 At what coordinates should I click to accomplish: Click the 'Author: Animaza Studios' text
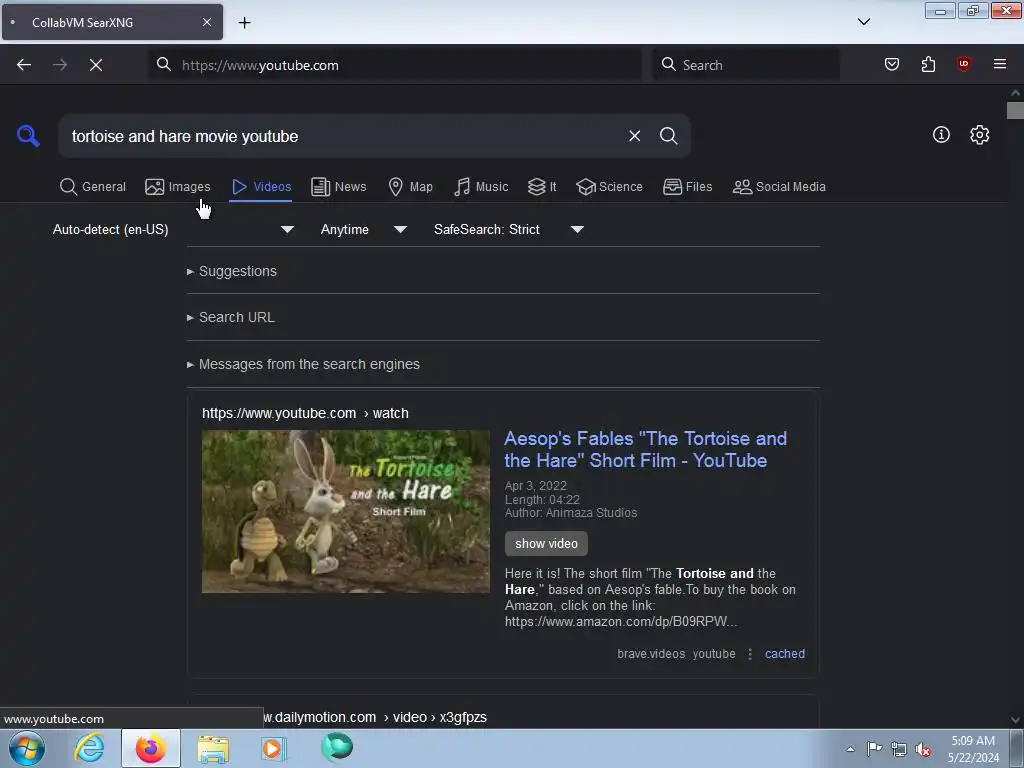[571, 513]
